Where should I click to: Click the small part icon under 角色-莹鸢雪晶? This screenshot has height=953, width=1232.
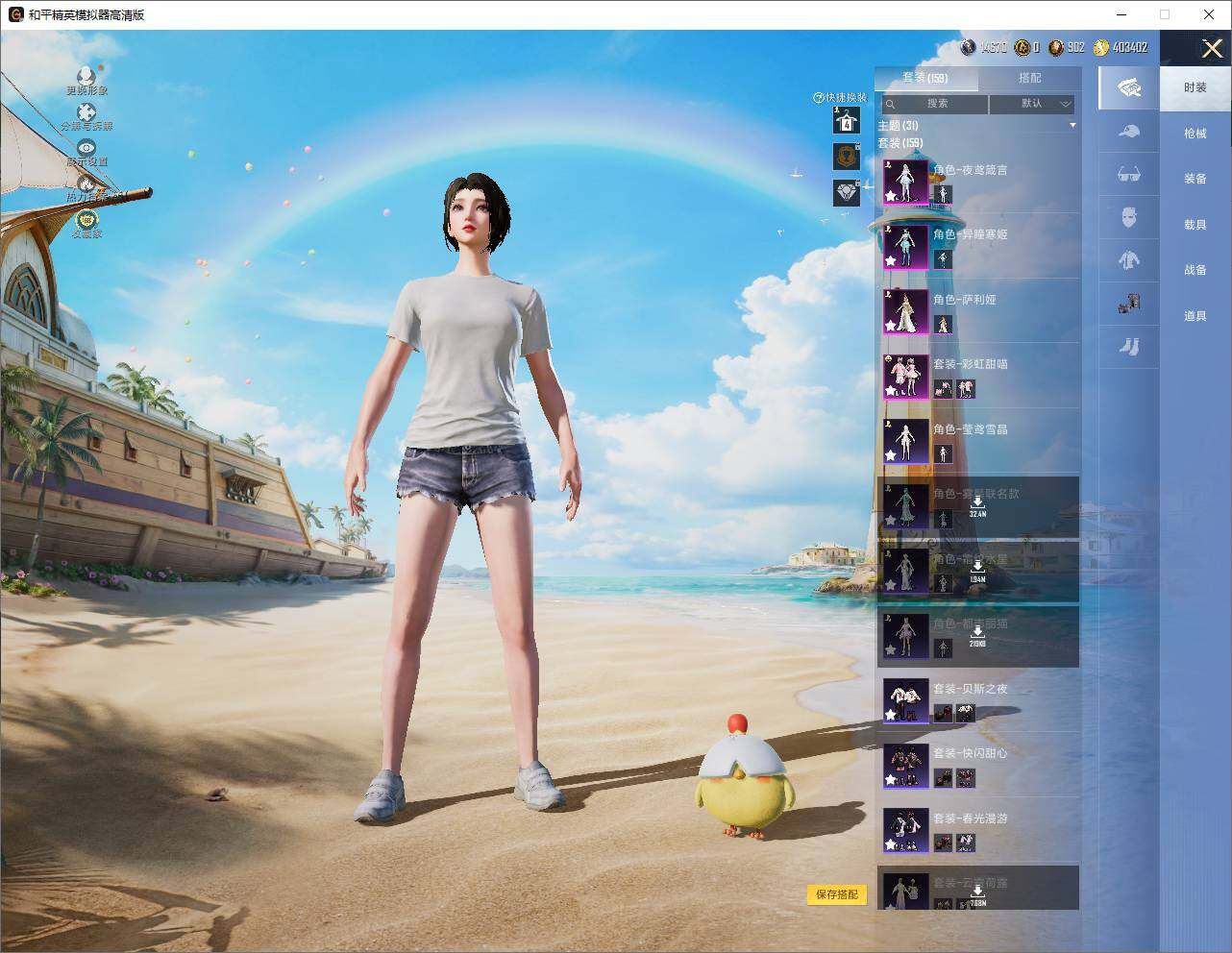point(943,453)
